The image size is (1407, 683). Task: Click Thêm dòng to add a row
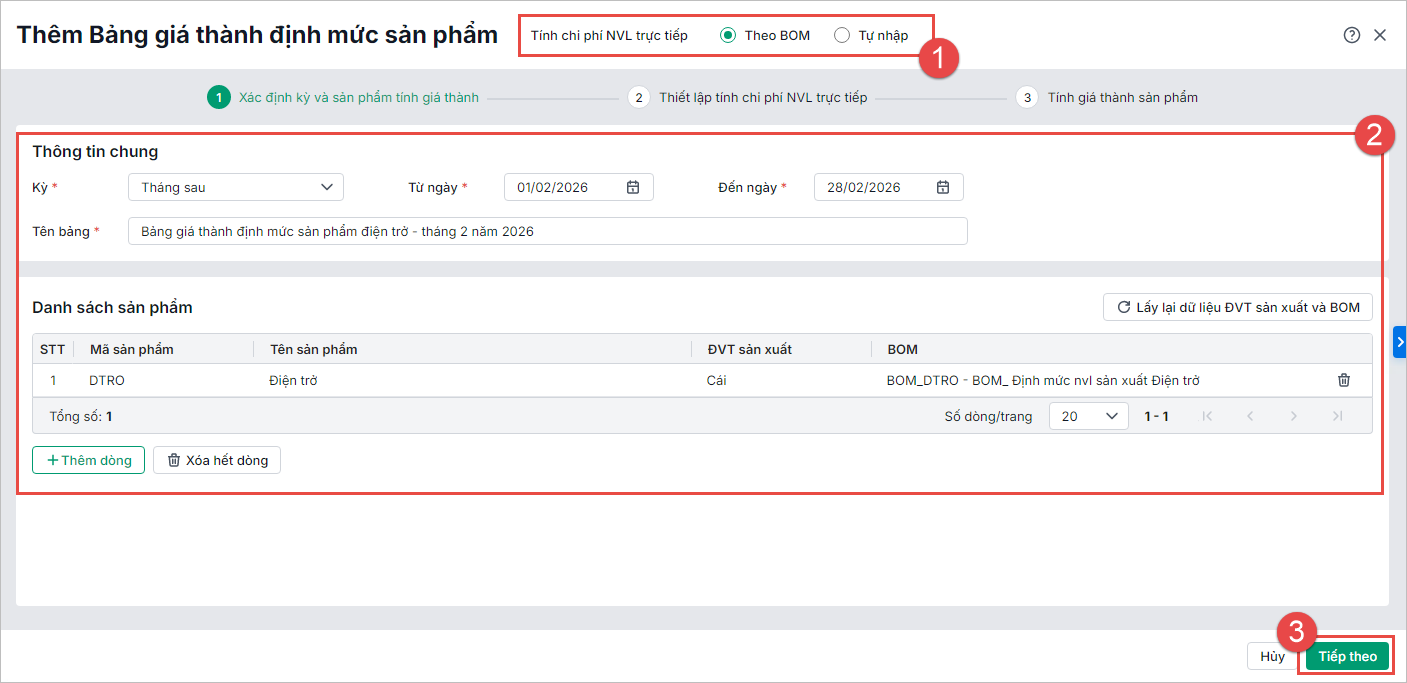click(89, 460)
